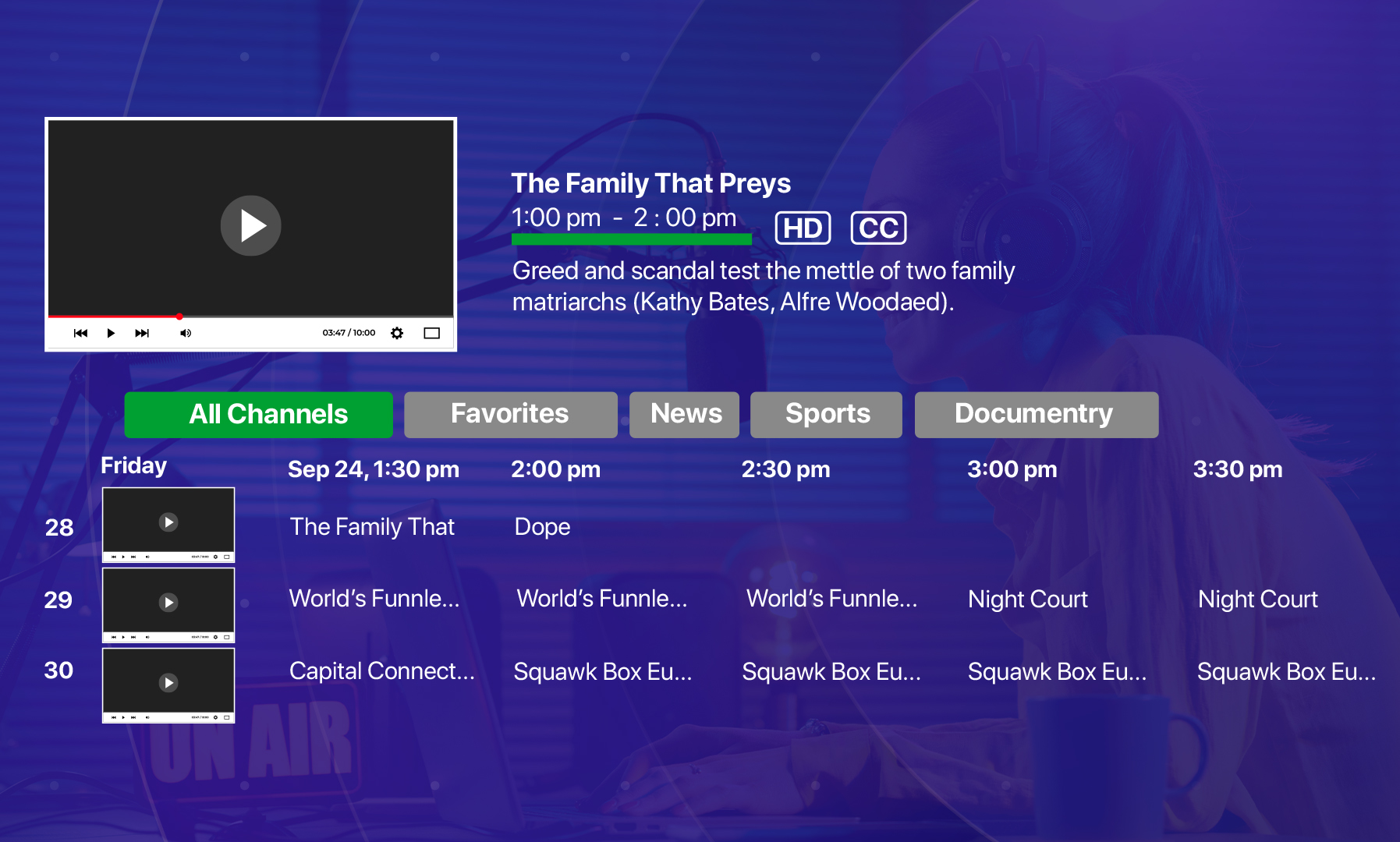
Task: Click the 03:47 / 10:00 time readout
Action: (349, 333)
